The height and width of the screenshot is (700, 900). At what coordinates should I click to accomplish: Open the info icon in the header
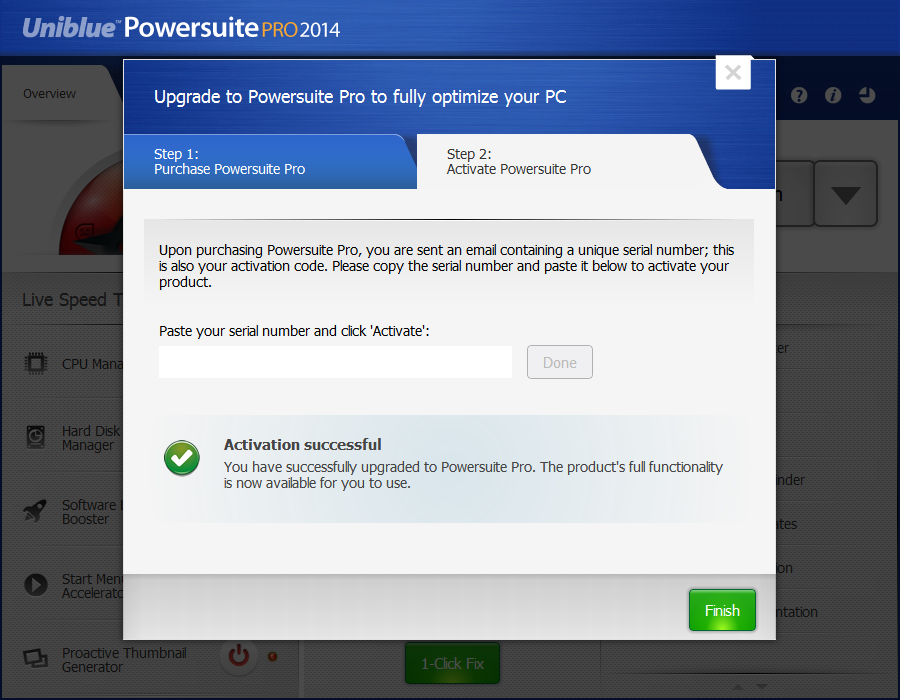pyautogui.click(x=833, y=95)
